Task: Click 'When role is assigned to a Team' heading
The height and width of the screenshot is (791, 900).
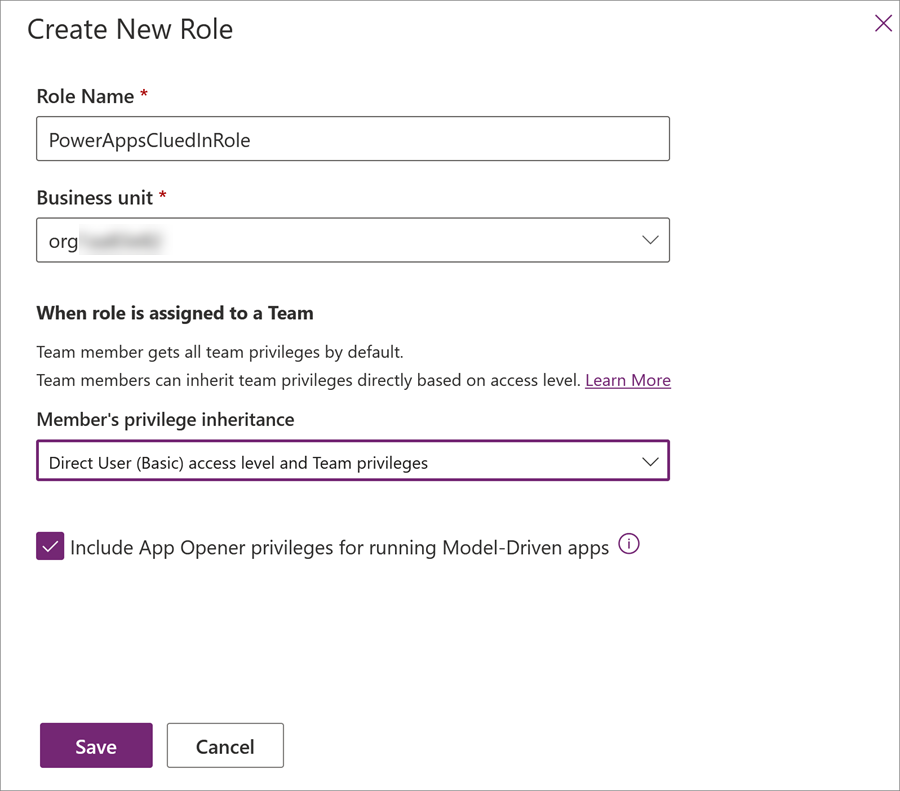Action: point(175,313)
